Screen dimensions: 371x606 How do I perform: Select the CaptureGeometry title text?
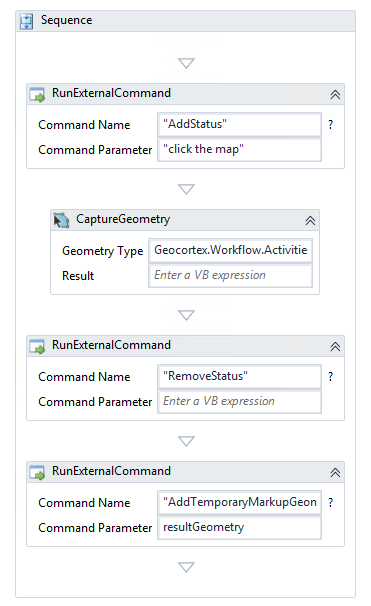[123, 219]
